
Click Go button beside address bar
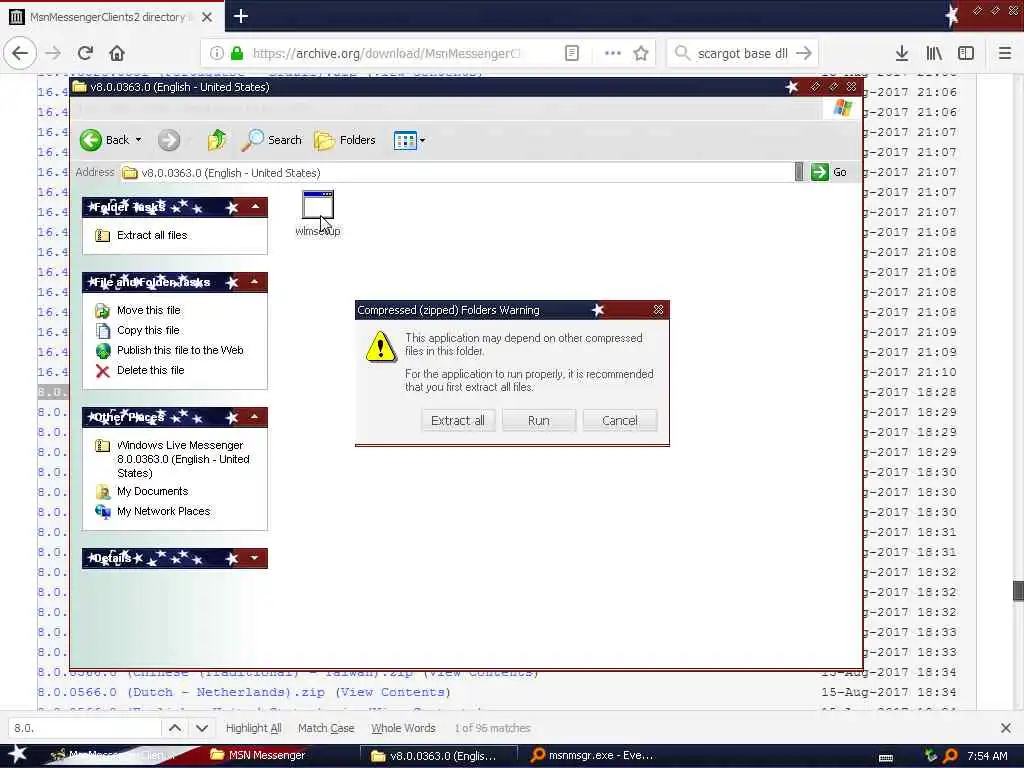point(829,172)
